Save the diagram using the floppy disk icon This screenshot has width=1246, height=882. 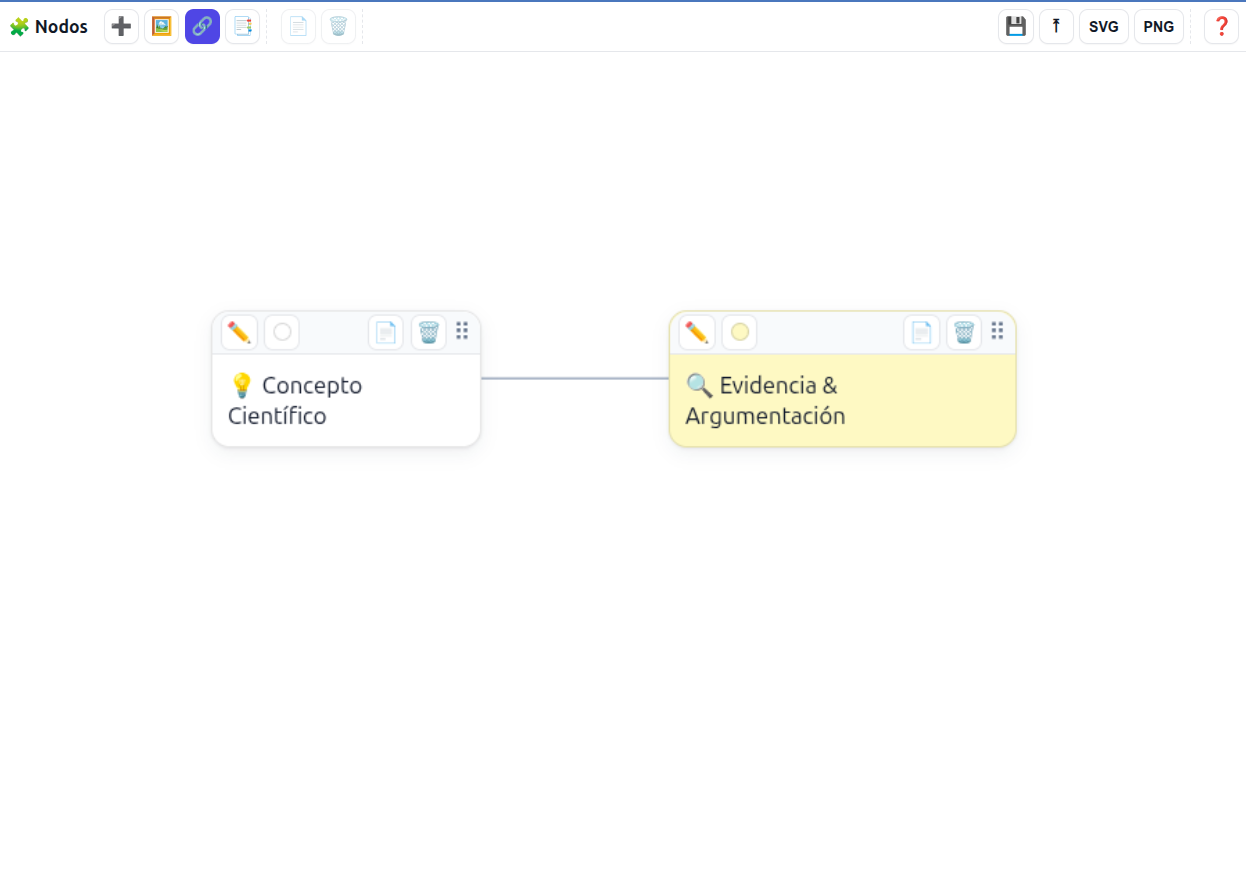[x=1016, y=26]
